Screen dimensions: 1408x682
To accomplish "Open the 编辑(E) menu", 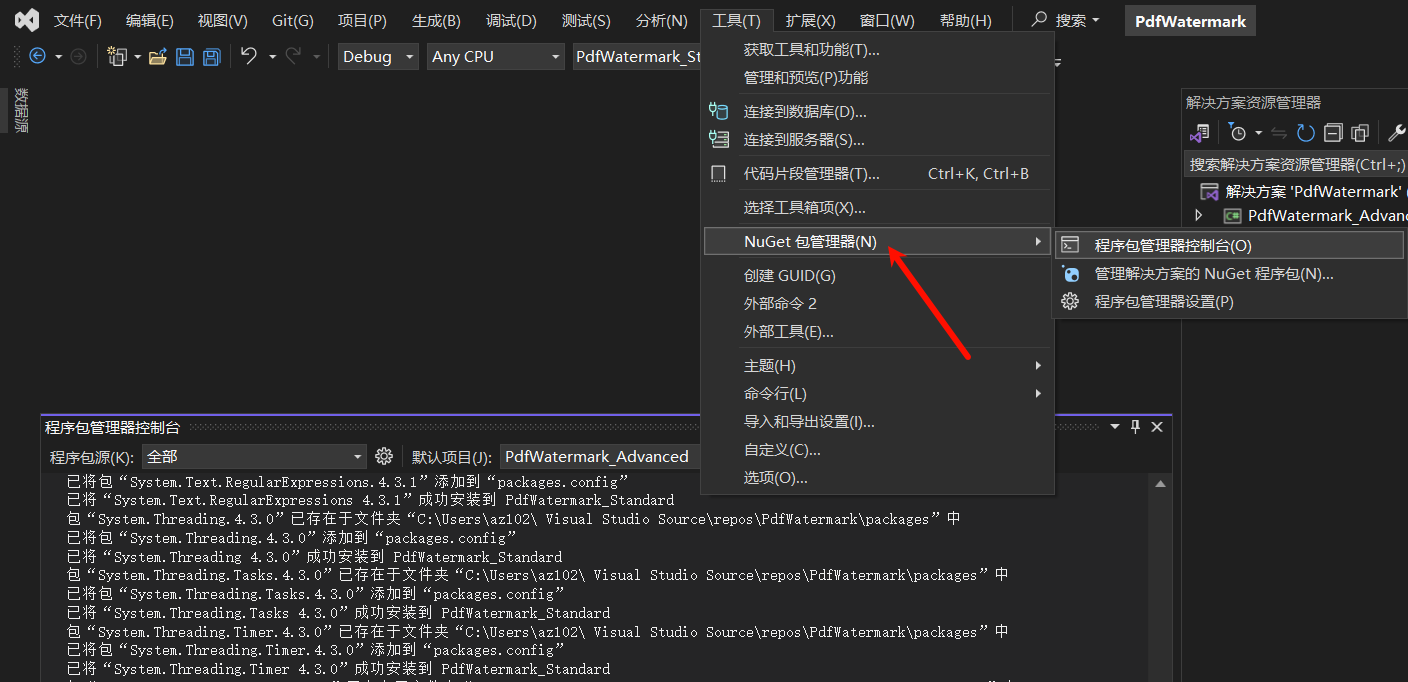I will click(x=150, y=20).
